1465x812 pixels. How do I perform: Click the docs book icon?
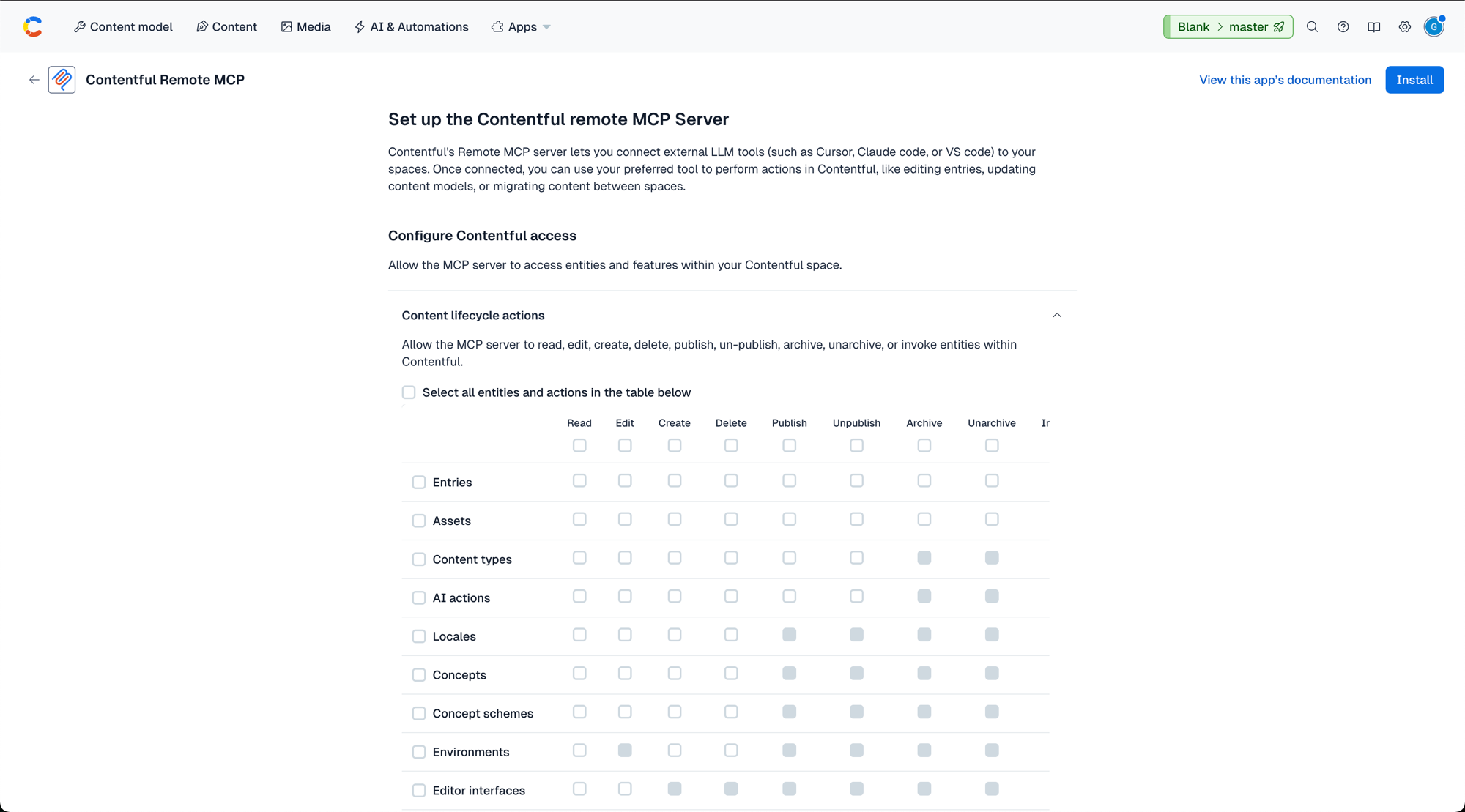coord(1373,26)
